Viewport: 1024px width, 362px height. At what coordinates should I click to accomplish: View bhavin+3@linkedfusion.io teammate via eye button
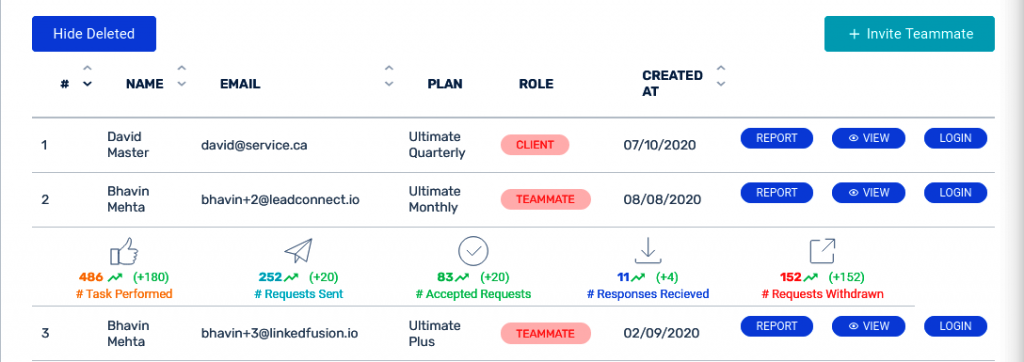(x=869, y=327)
